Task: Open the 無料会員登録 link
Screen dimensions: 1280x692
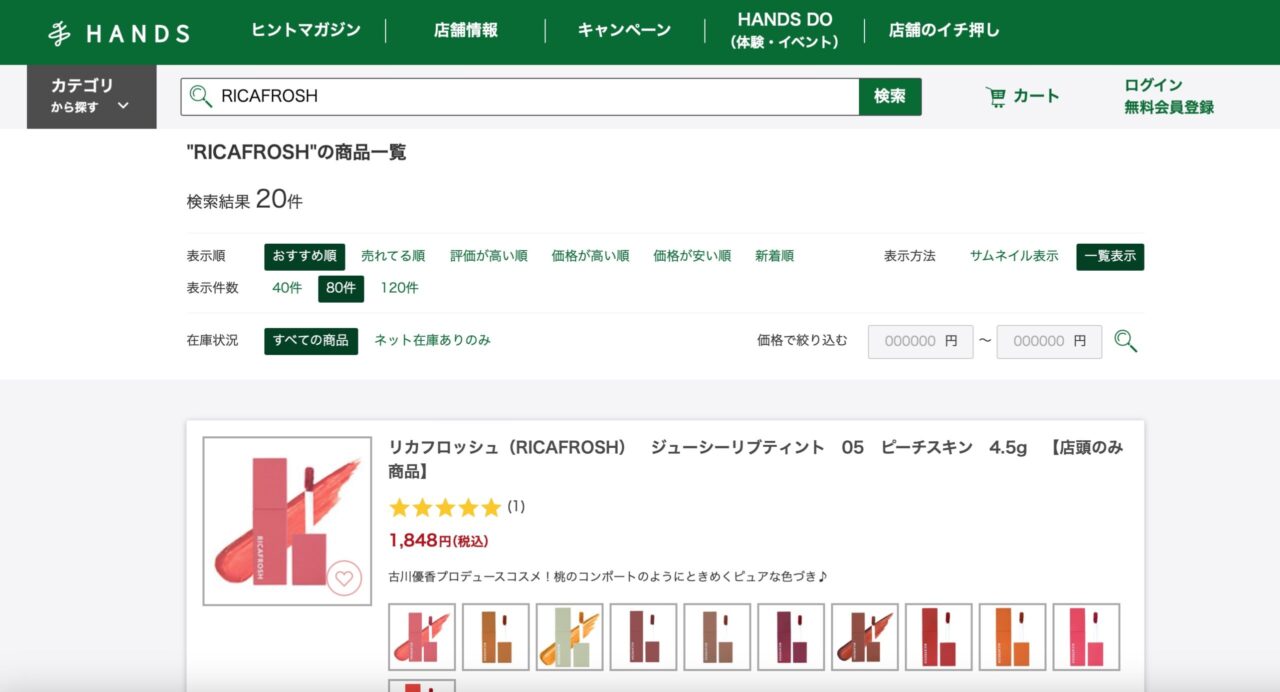Action: click(x=1169, y=107)
